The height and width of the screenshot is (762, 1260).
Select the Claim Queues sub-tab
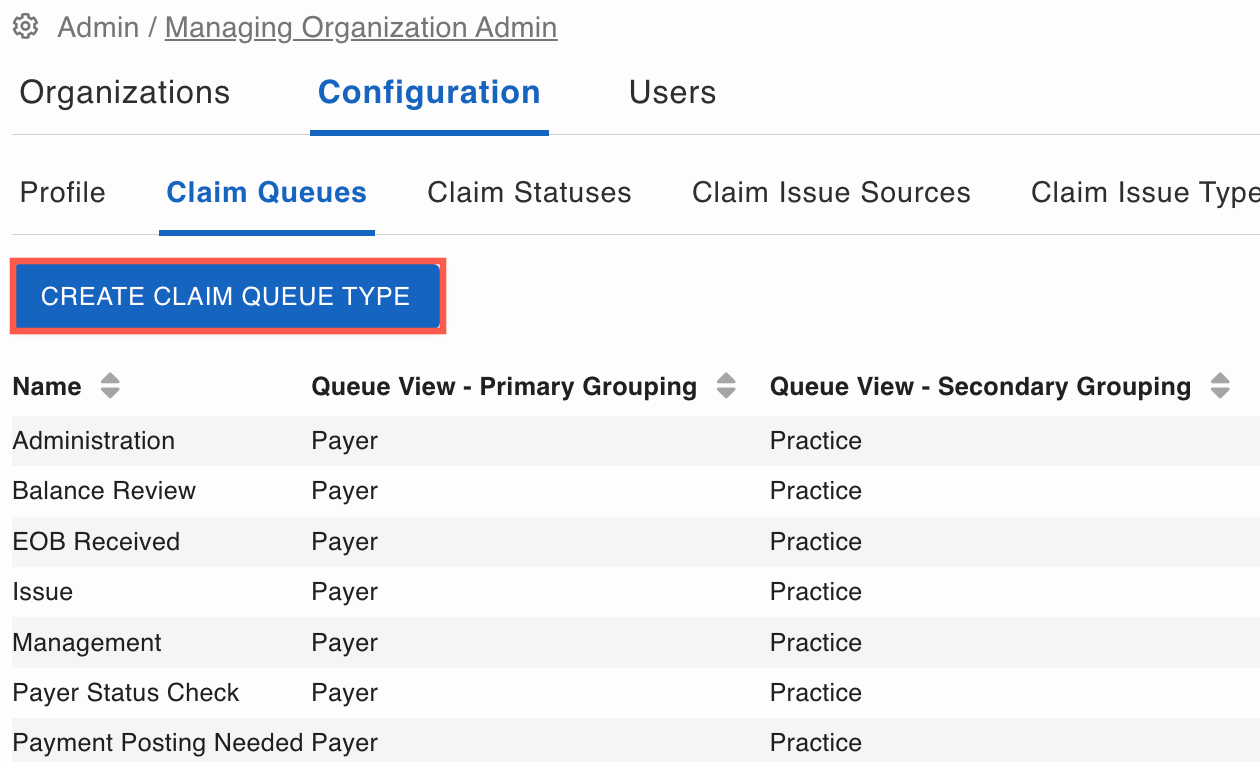266,192
